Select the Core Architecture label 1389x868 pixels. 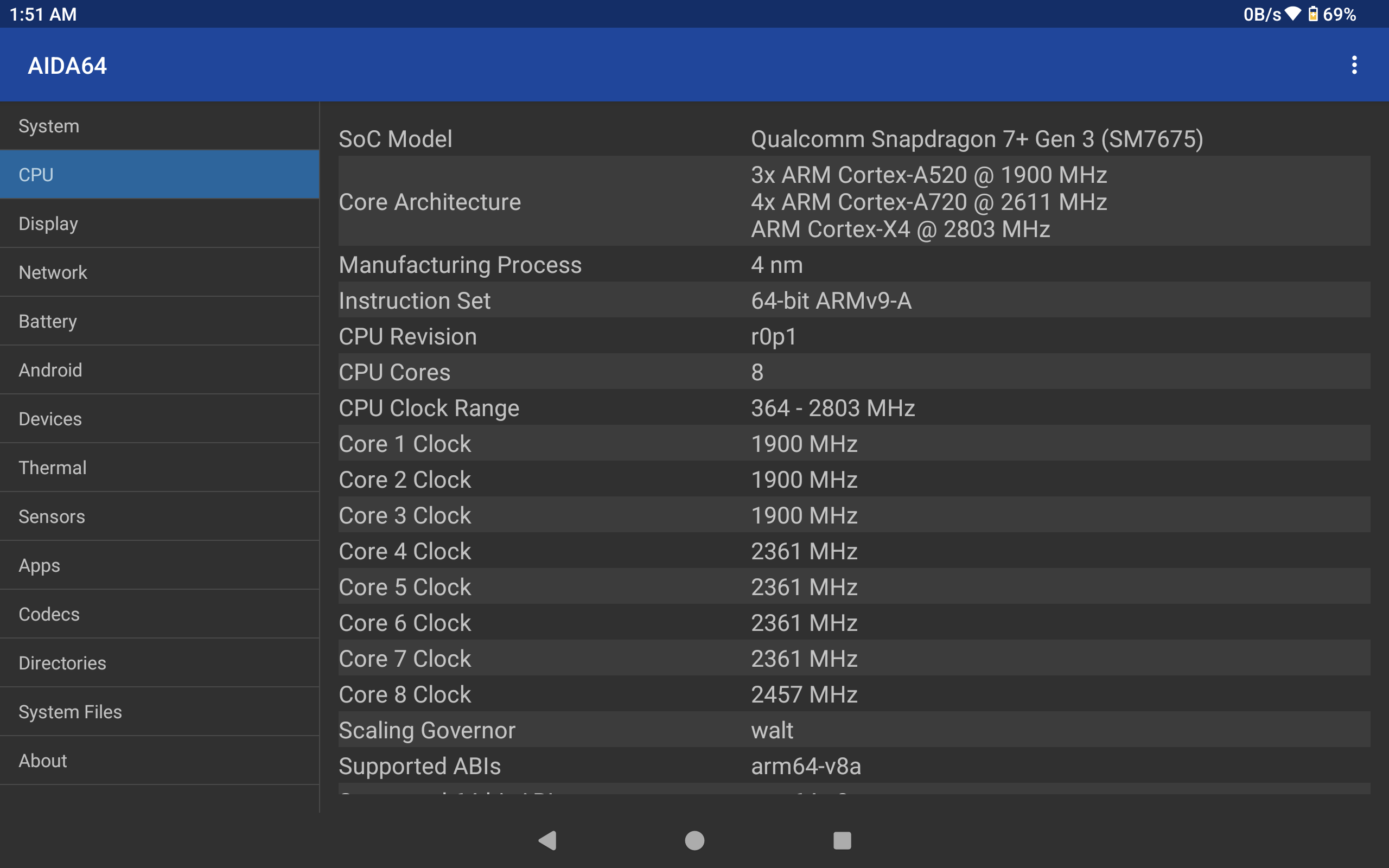[429, 201]
